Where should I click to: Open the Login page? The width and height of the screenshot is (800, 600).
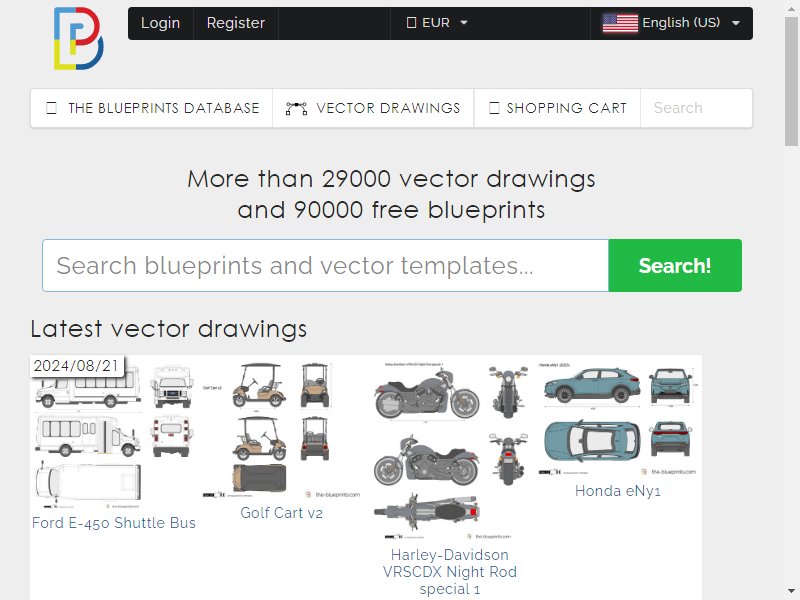click(x=160, y=23)
